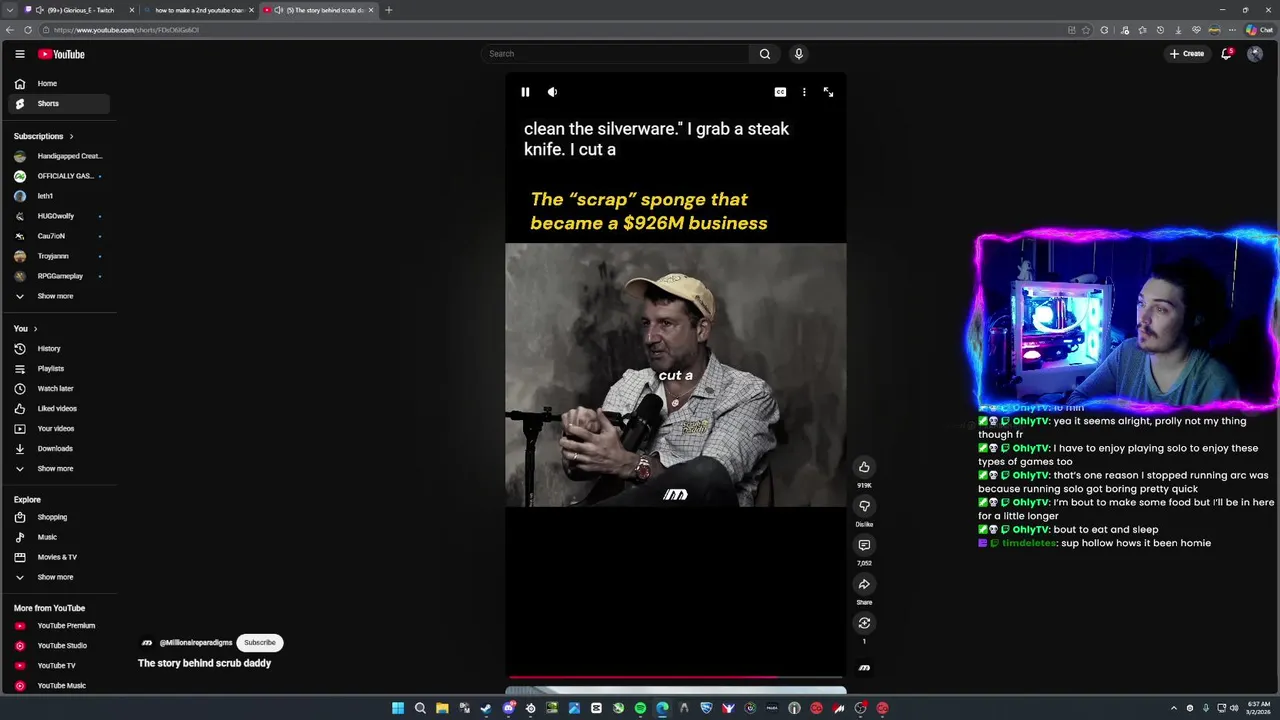Open Spotify from the taskbar
The width and height of the screenshot is (1280, 720).
coord(640,708)
